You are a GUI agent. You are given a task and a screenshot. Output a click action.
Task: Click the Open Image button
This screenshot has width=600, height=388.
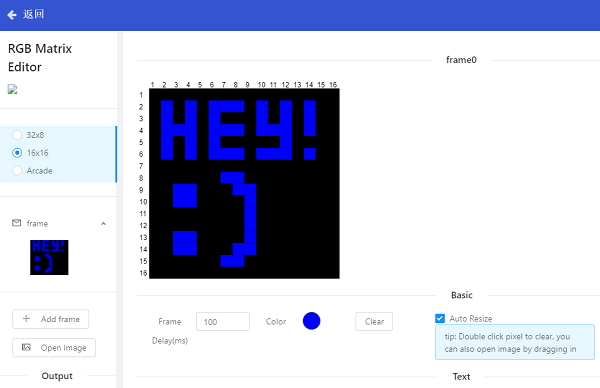pyautogui.click(x=54, y=348)
